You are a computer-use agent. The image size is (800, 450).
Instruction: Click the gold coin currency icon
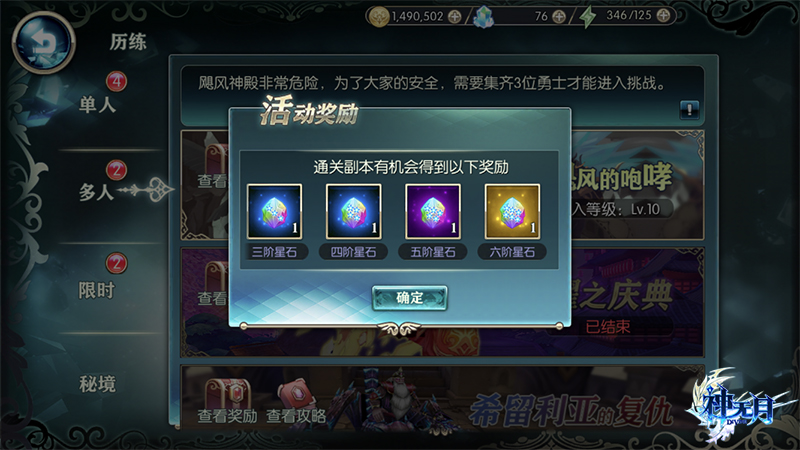379,16
